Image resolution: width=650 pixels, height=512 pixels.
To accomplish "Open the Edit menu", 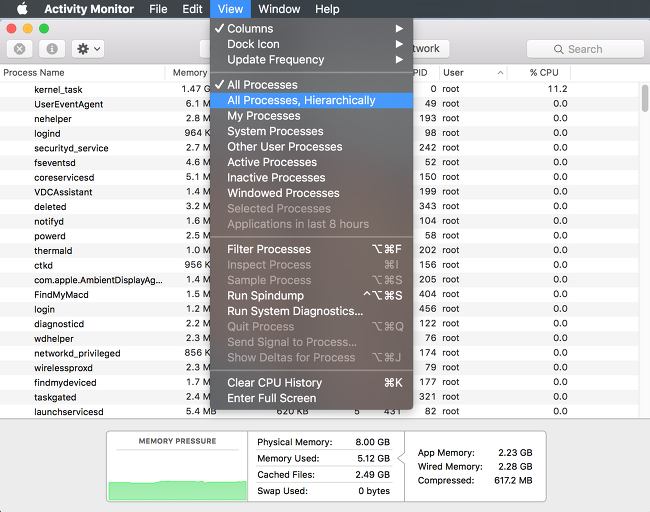I will [192, 9].
